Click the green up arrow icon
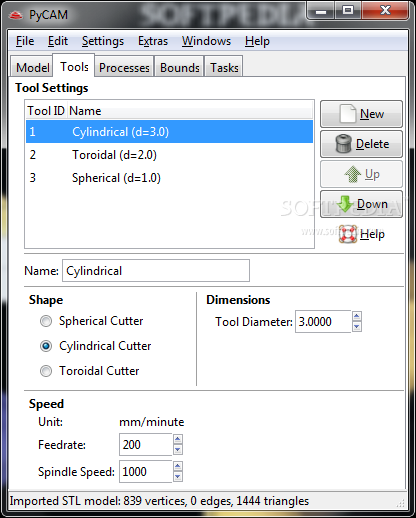Image resolution: width=416 pixels, height=518 pixels. click(353, 174)
